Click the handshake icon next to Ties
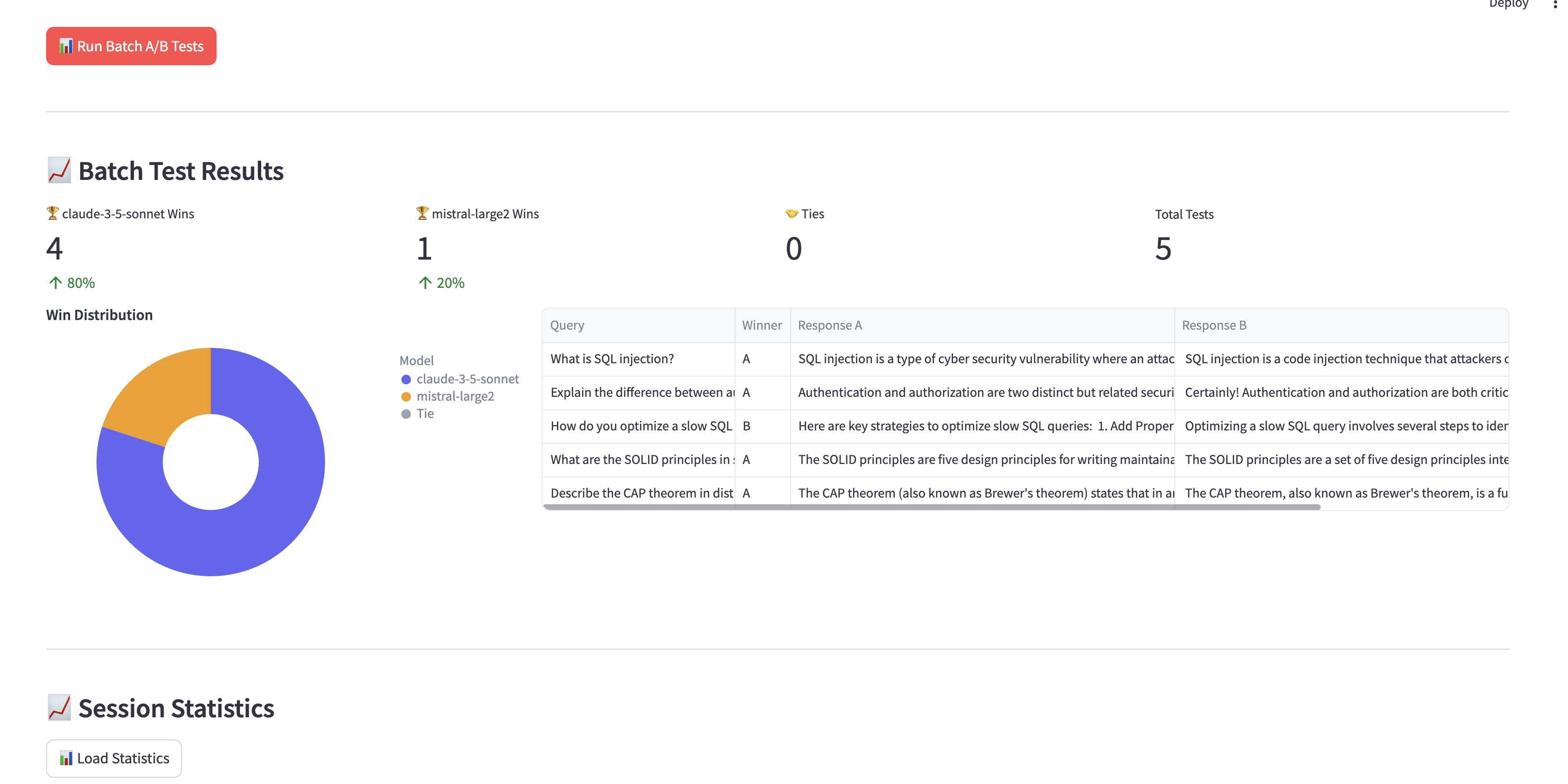1568x784 pixels. click(791, 214)
